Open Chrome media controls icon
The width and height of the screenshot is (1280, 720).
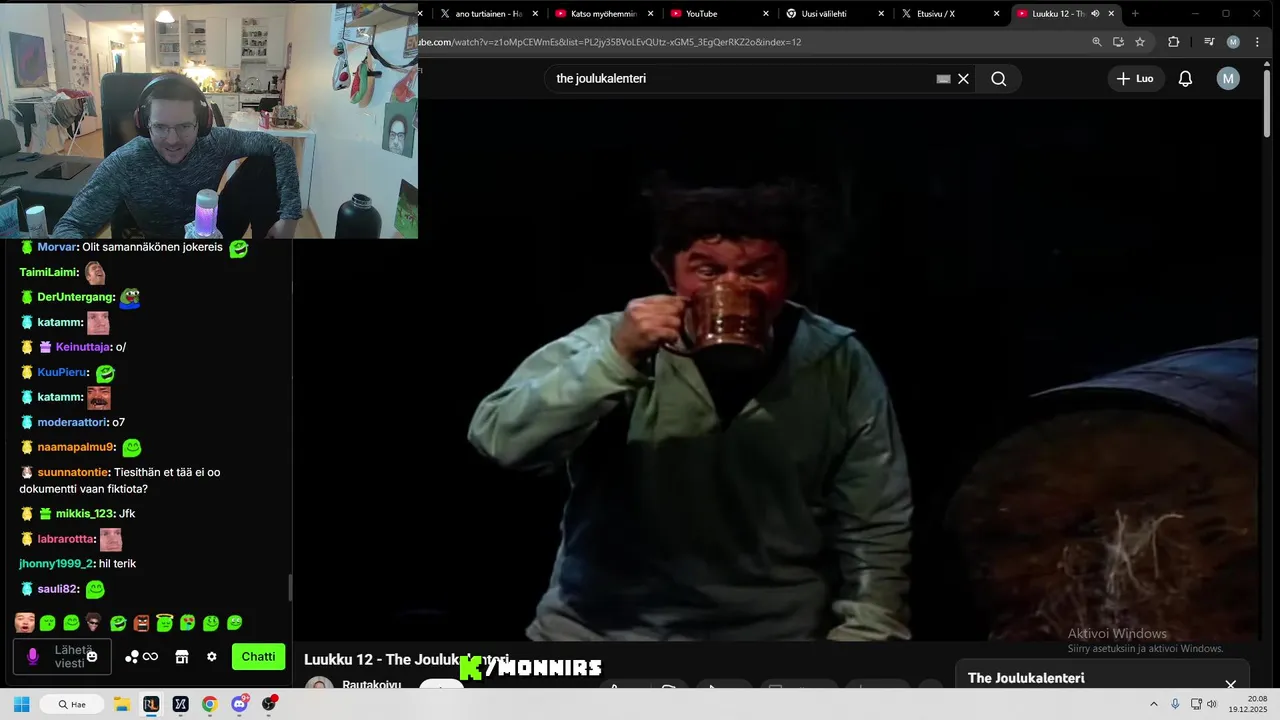click(1209, 42)
